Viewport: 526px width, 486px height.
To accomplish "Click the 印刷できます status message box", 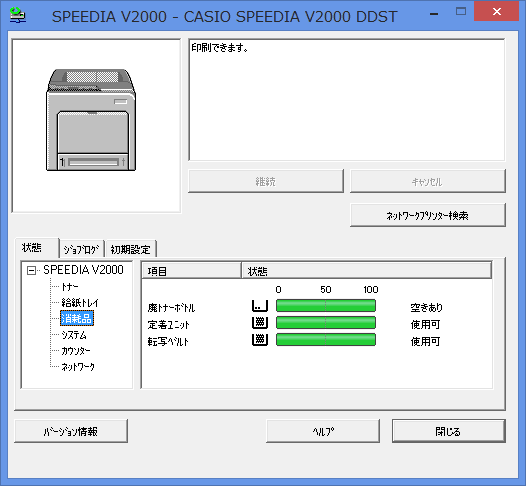I will click(347, 100).
